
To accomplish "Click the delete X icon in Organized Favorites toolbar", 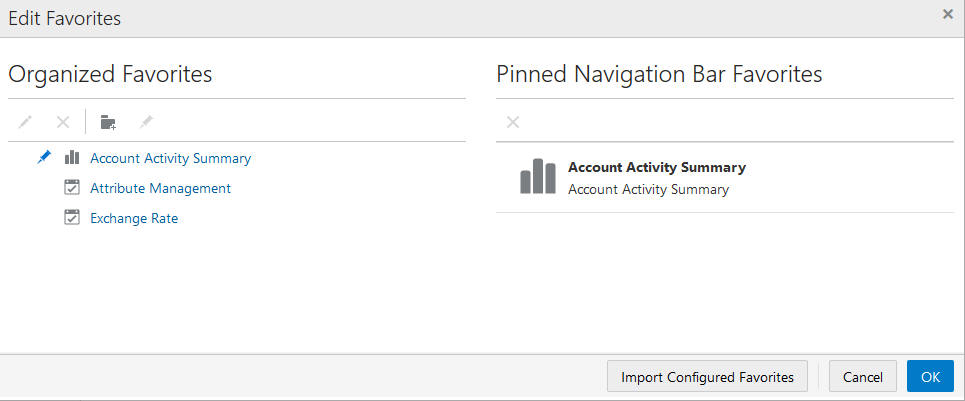I will coord(63,122).
